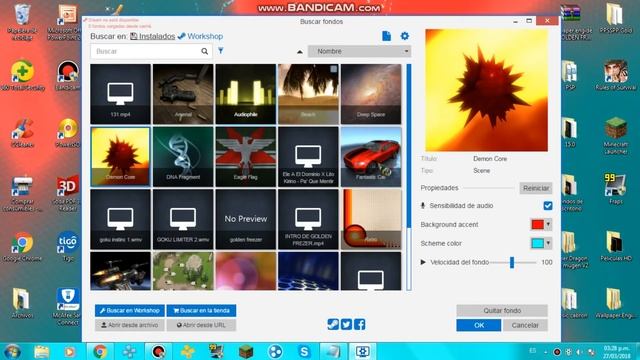The image size is (640, 360).
Task: Click the search magnifier icon
Action: (x=204, y=51)
